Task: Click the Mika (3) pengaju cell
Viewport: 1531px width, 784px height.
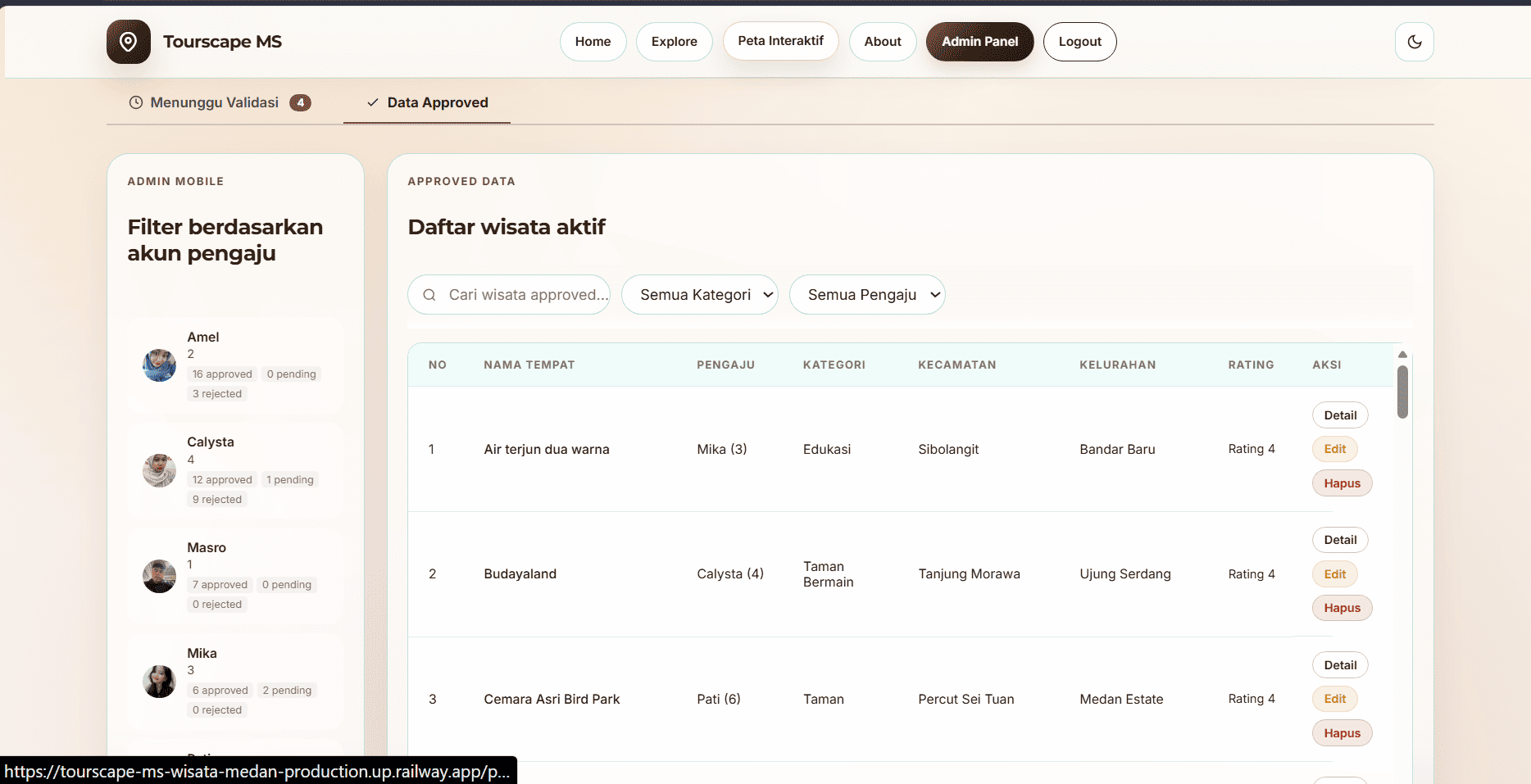Action: coord(722,449)
